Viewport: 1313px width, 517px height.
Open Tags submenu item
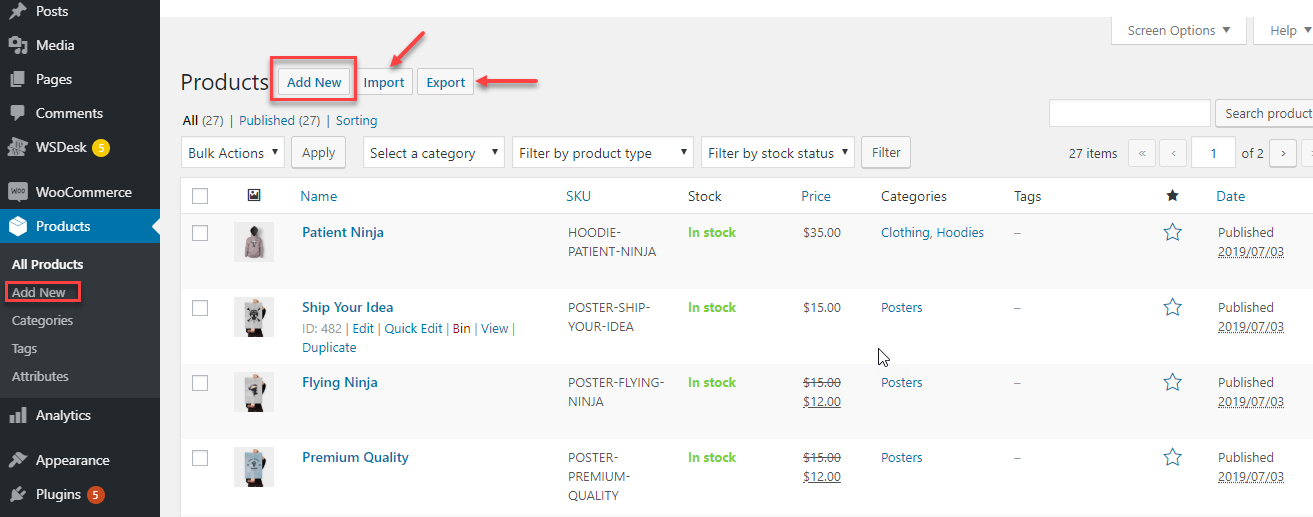point(24,348)
